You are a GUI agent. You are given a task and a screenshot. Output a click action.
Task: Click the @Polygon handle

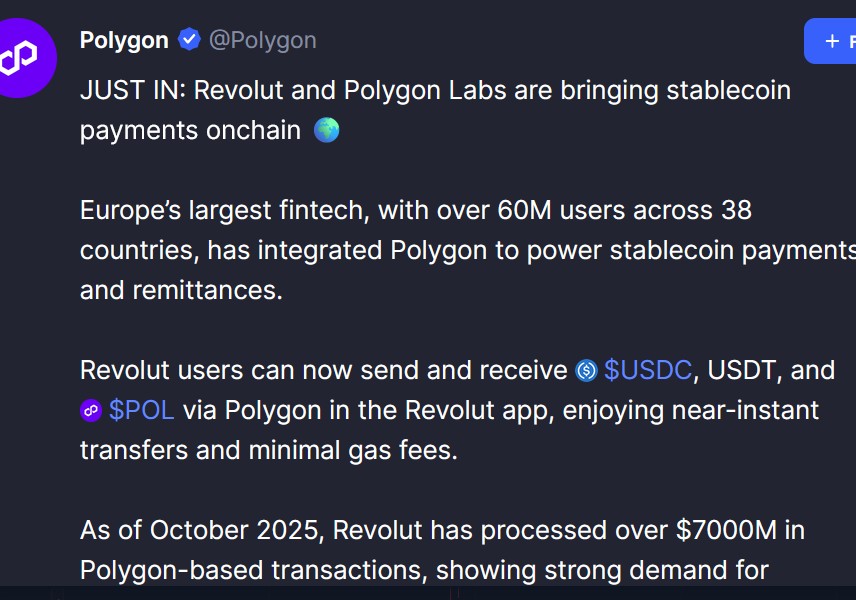[x=262, y=40]
